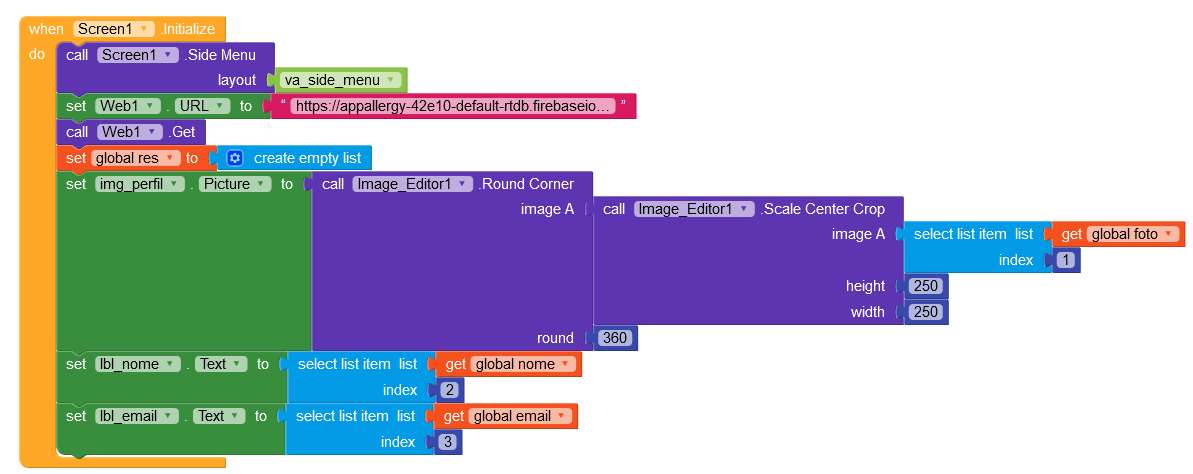Open the va_side_menu layout dropdown
1193x474 pixels.
(340, 80)
